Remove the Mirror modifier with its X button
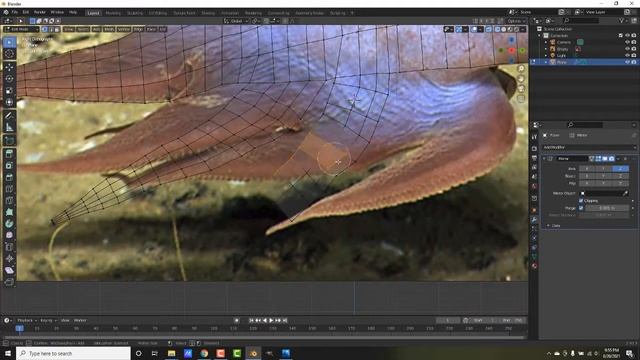 [626, 158]
